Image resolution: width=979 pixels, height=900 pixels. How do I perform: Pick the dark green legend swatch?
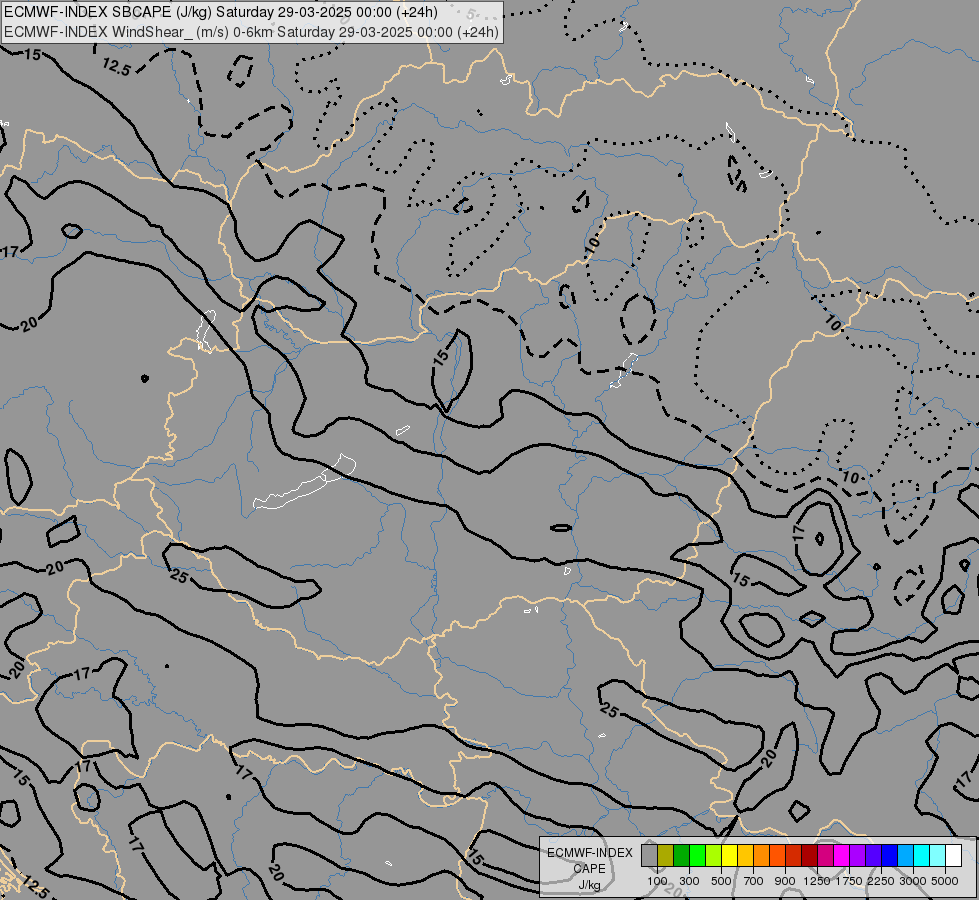682,855
